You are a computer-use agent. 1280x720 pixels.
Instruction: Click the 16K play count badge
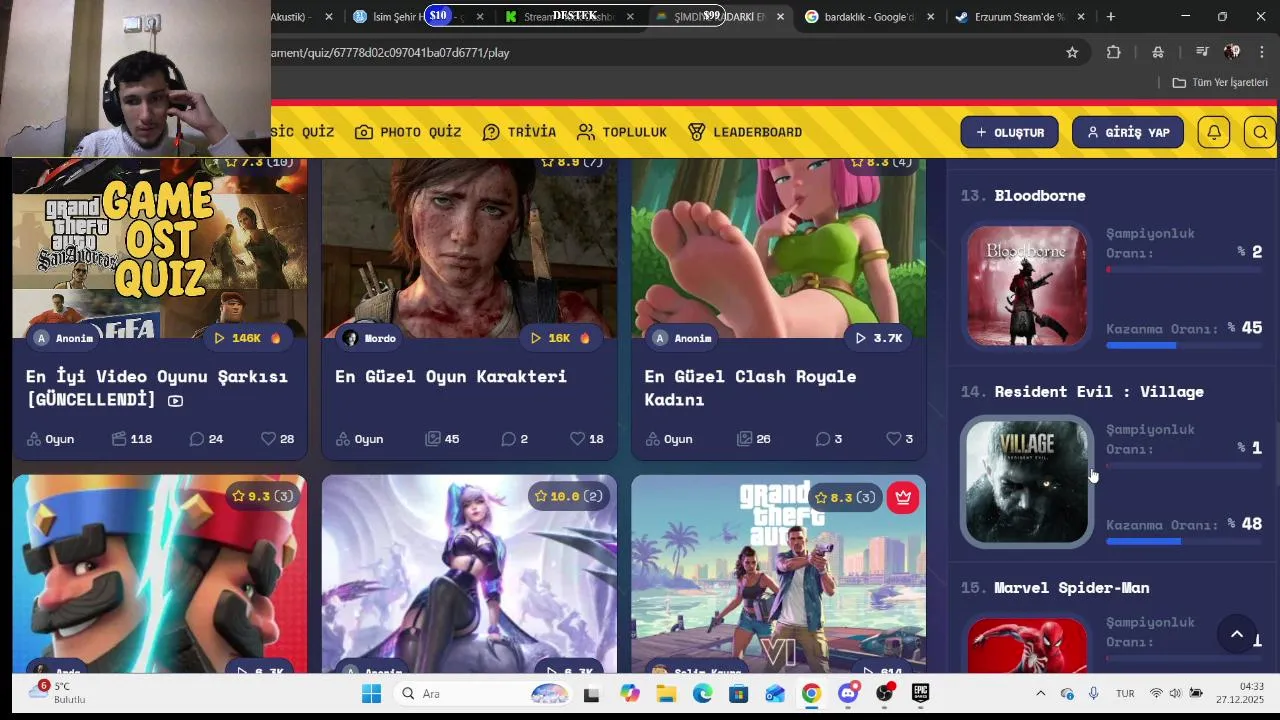click(x=560, y=338)
